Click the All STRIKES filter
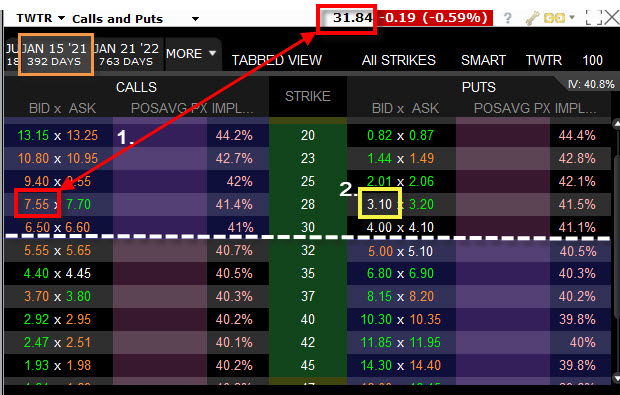Screen dimensions: 620x395 (x=399, y=60)
